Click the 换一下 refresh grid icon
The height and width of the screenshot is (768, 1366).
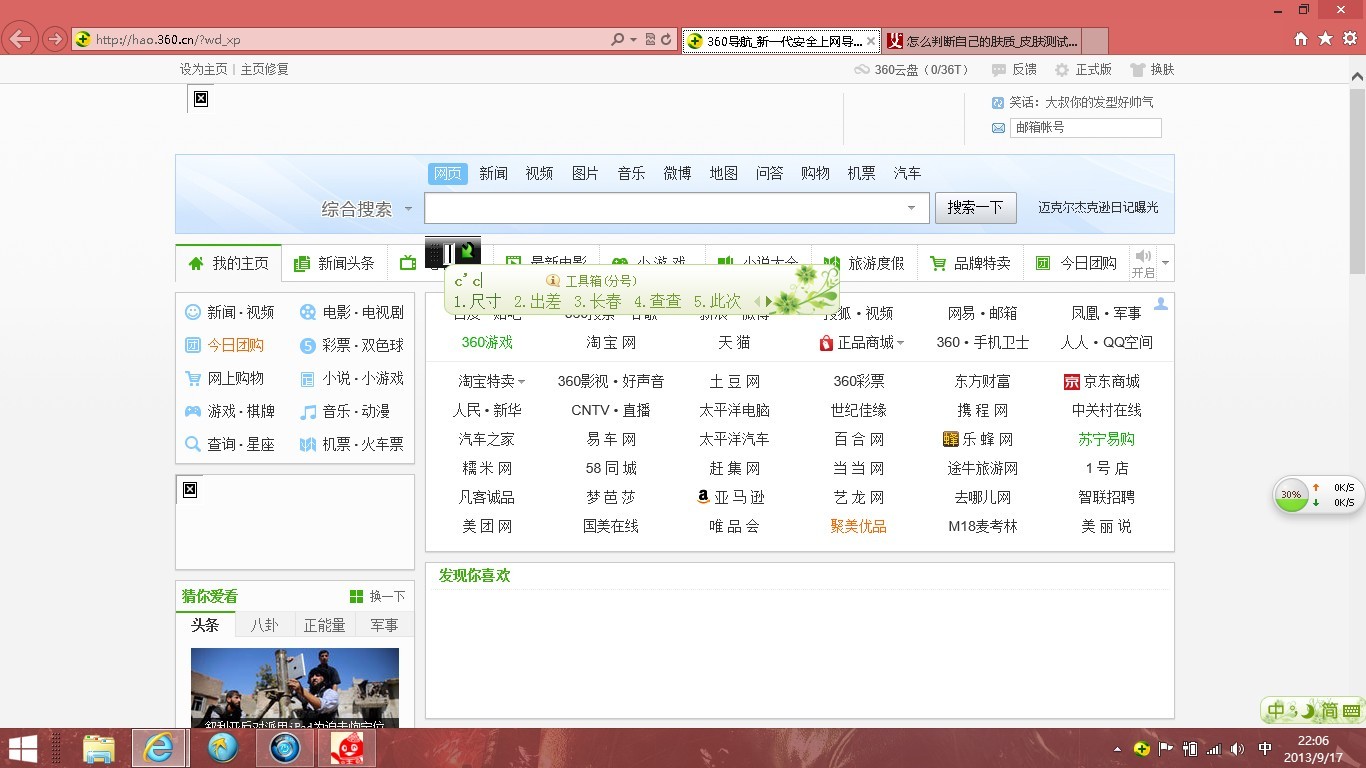click(356, 597)
